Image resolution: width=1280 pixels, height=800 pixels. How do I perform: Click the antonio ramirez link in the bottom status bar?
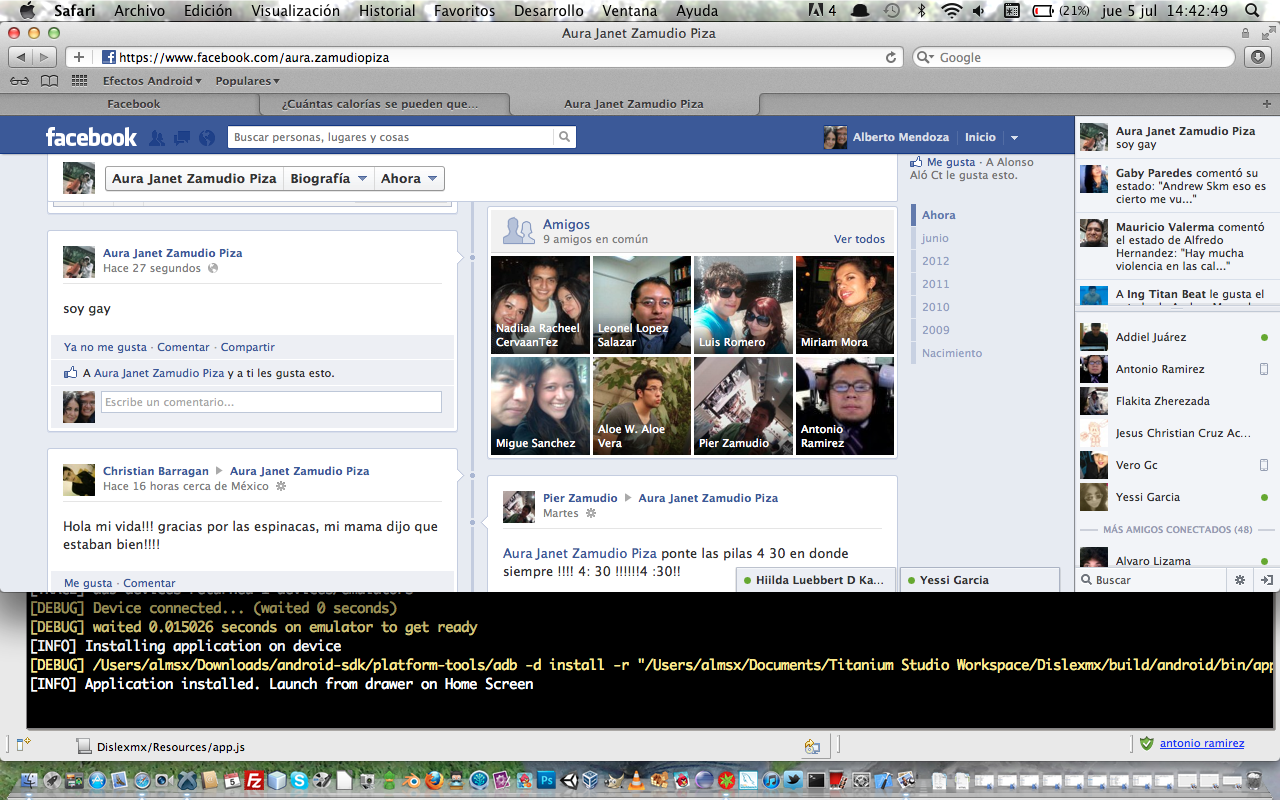click(x=1202, y=743)
